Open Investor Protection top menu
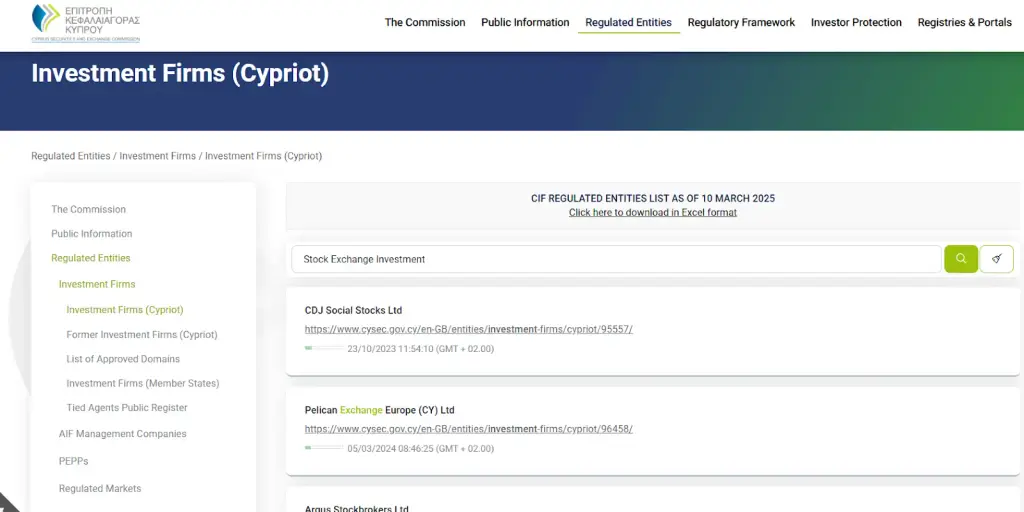This screenshot has height=512, width=1024. coord(856,22)
